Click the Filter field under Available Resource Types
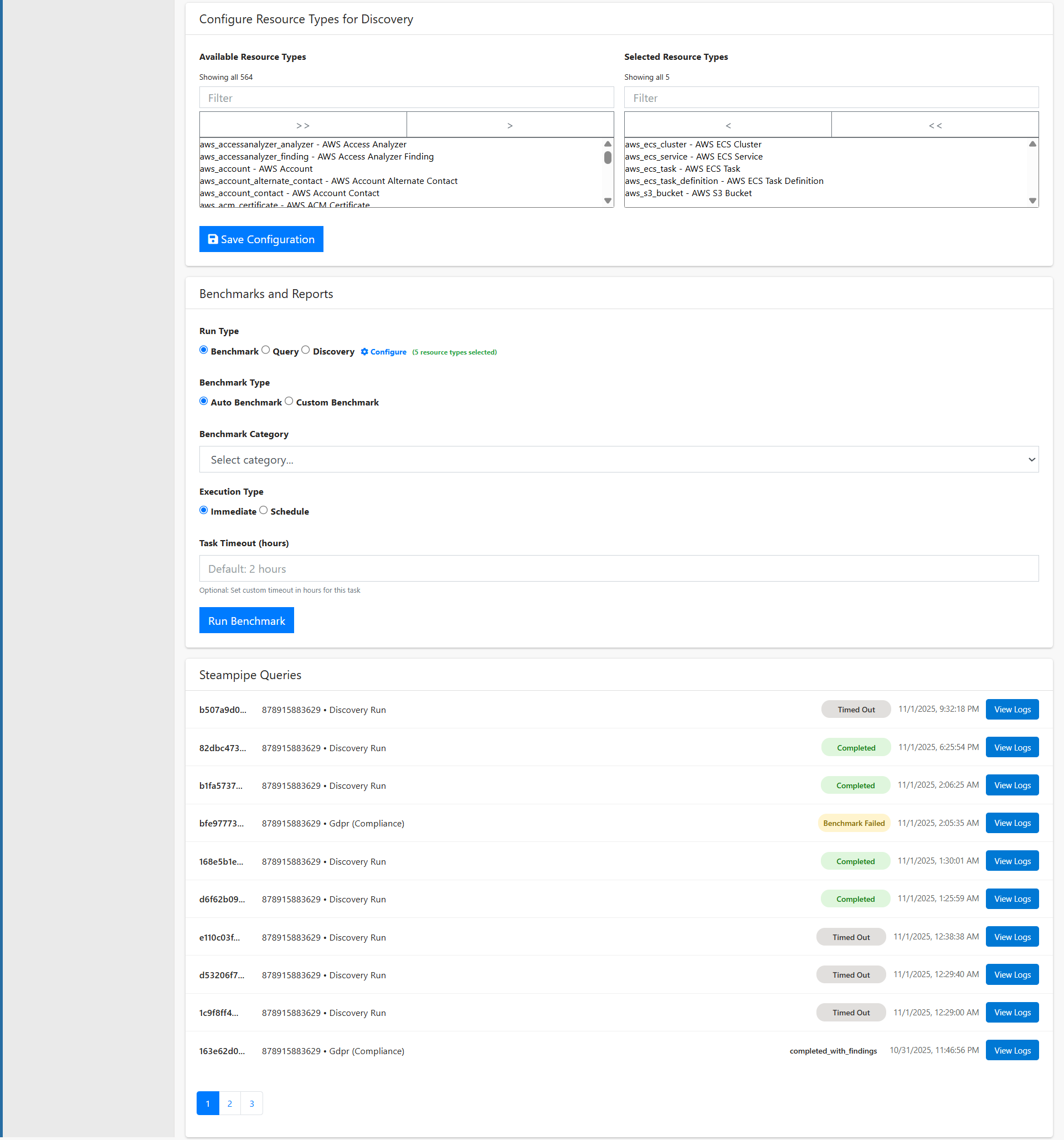1064x1140 pixels. (407, 97)
